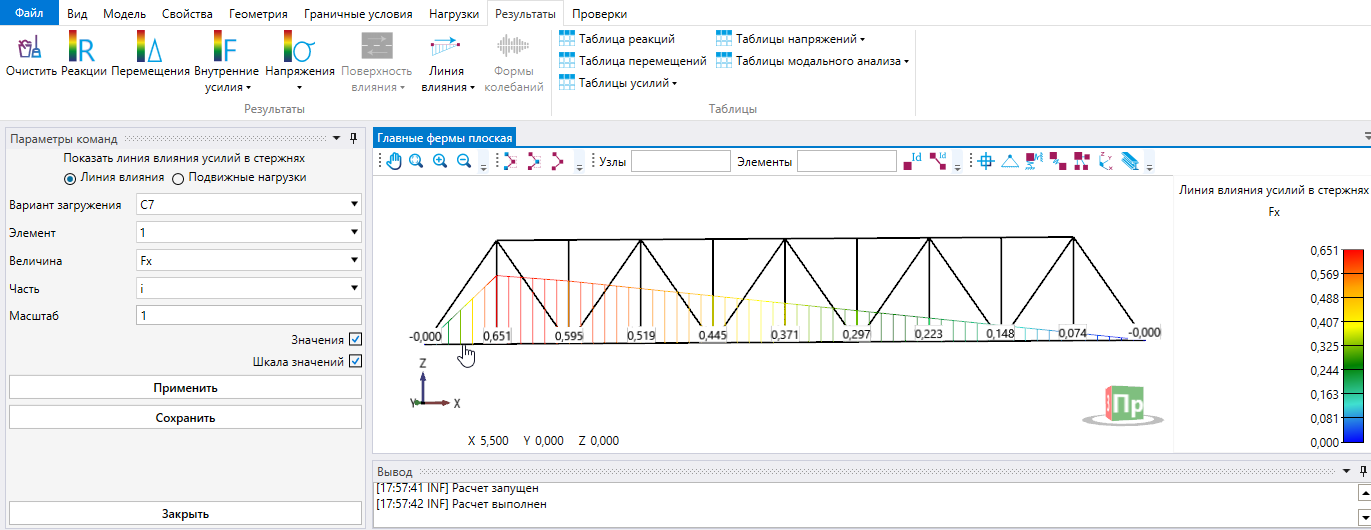The image size is (1371, 530).
Task: Click the Узлы input field
Action: point(681,161)
